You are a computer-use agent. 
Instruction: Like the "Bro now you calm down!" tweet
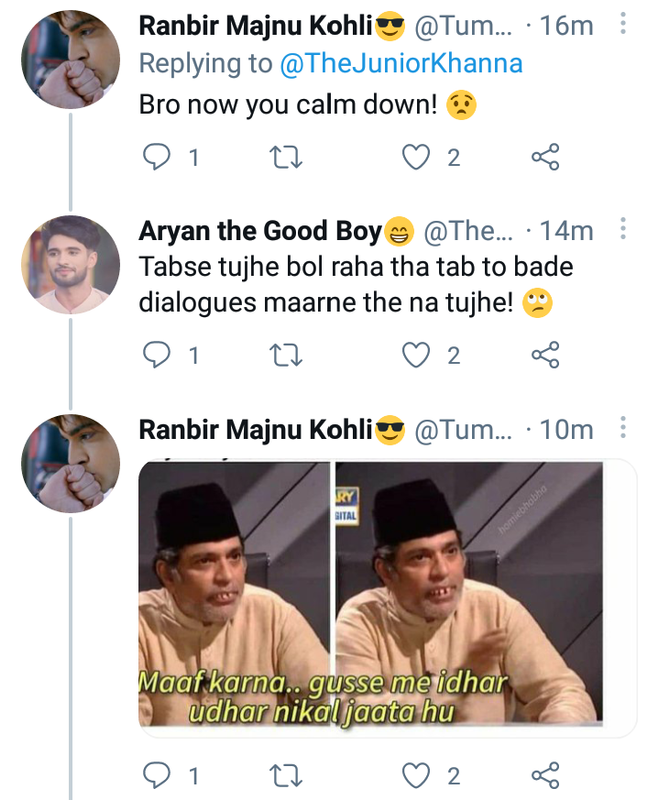(x=416, y=157)
